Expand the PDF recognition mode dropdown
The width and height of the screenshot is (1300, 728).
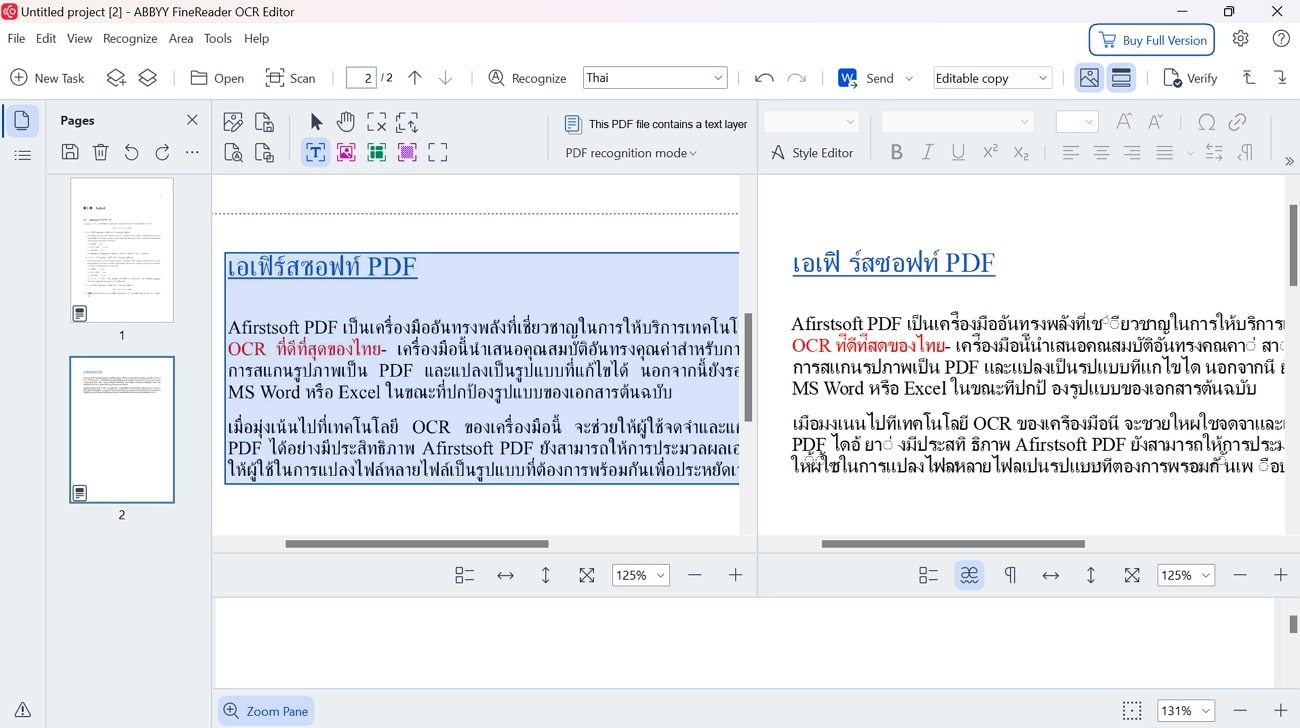coord(631,153)
